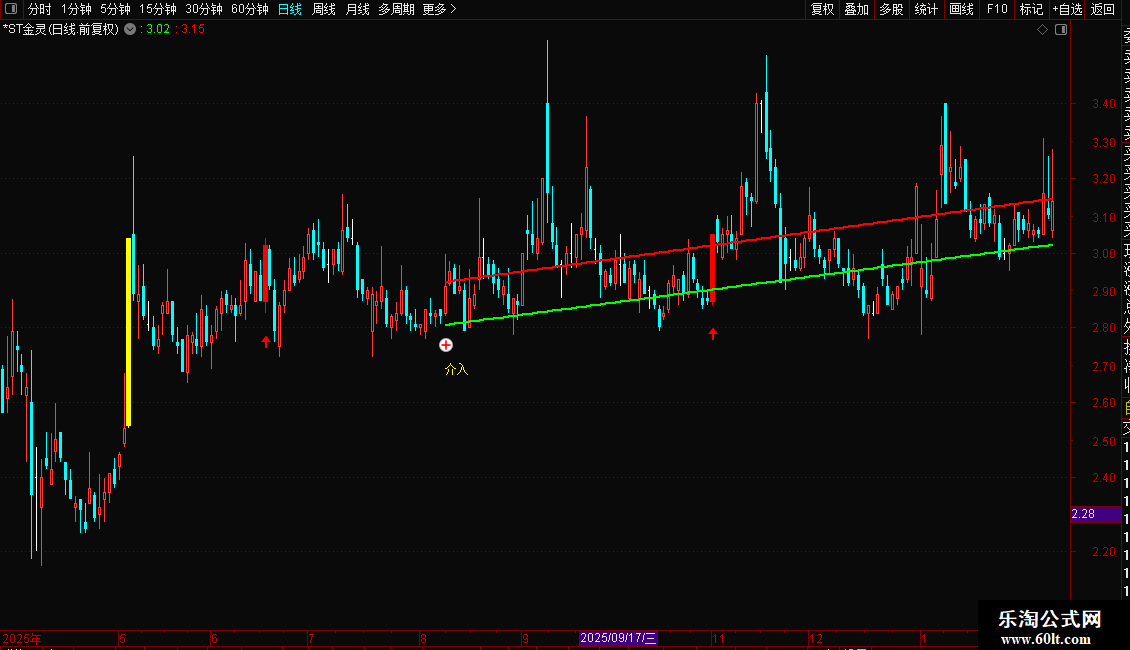
Task: Click the white plus 介入 marker
Action: [446, 345]
